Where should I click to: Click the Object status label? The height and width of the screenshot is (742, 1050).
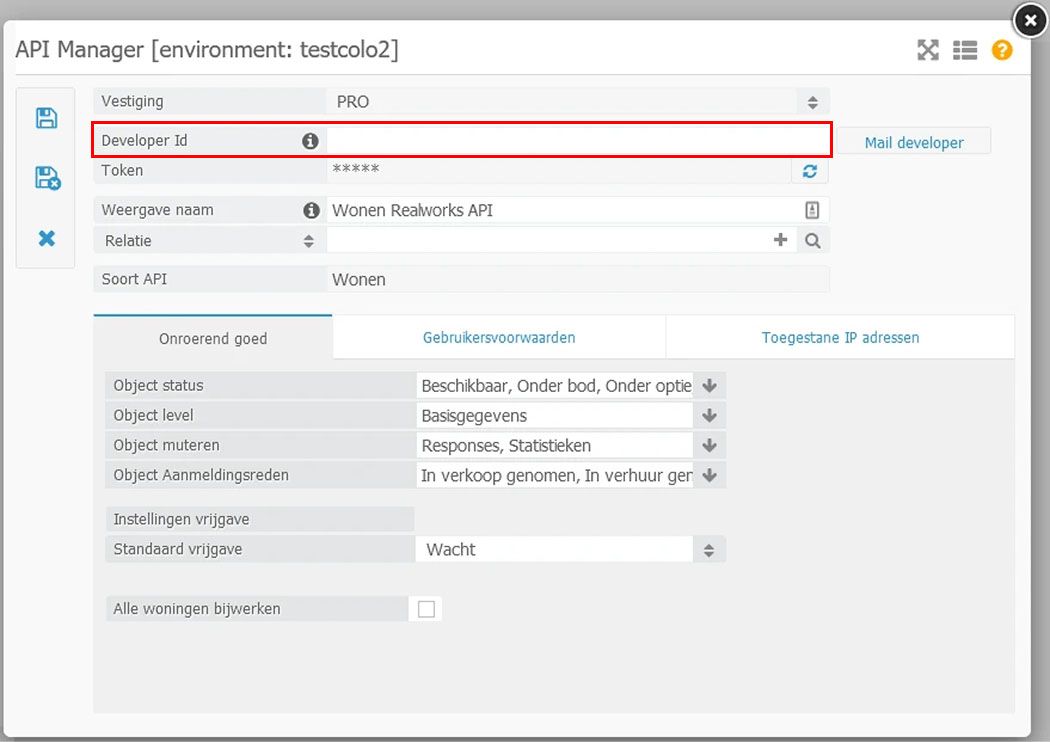[158, 386]
